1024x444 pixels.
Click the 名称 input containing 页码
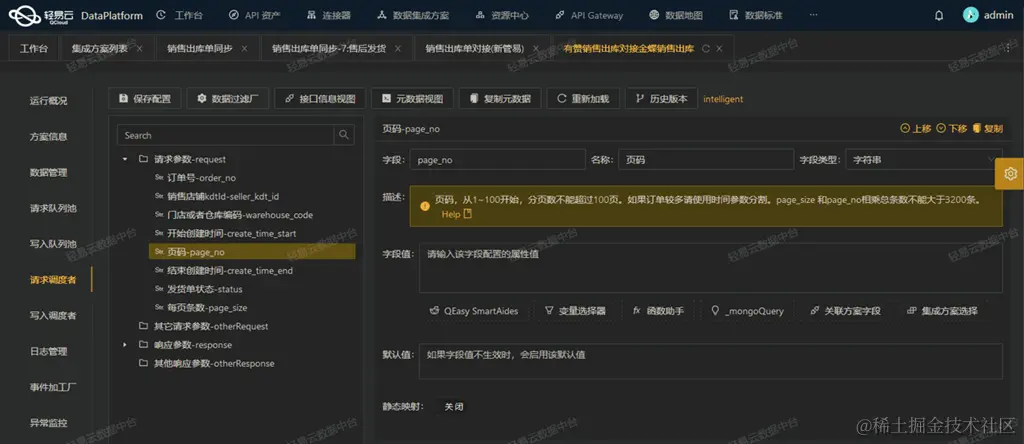(x=706, y=159)
